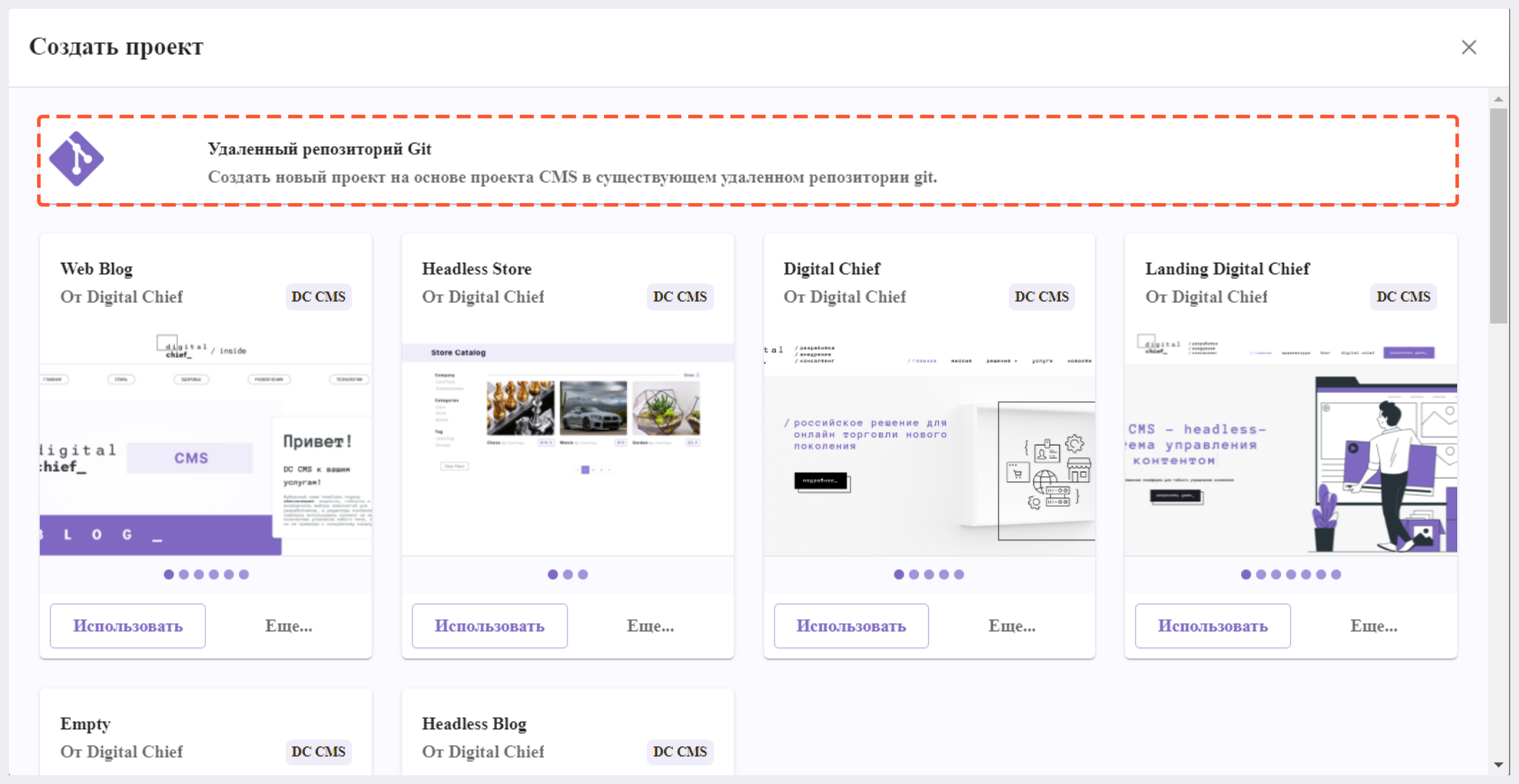The height and width of the screenshot is (784, 1519).
Task: Click DC CMS badge on Web Blog
Action: (x=319, y=297)
